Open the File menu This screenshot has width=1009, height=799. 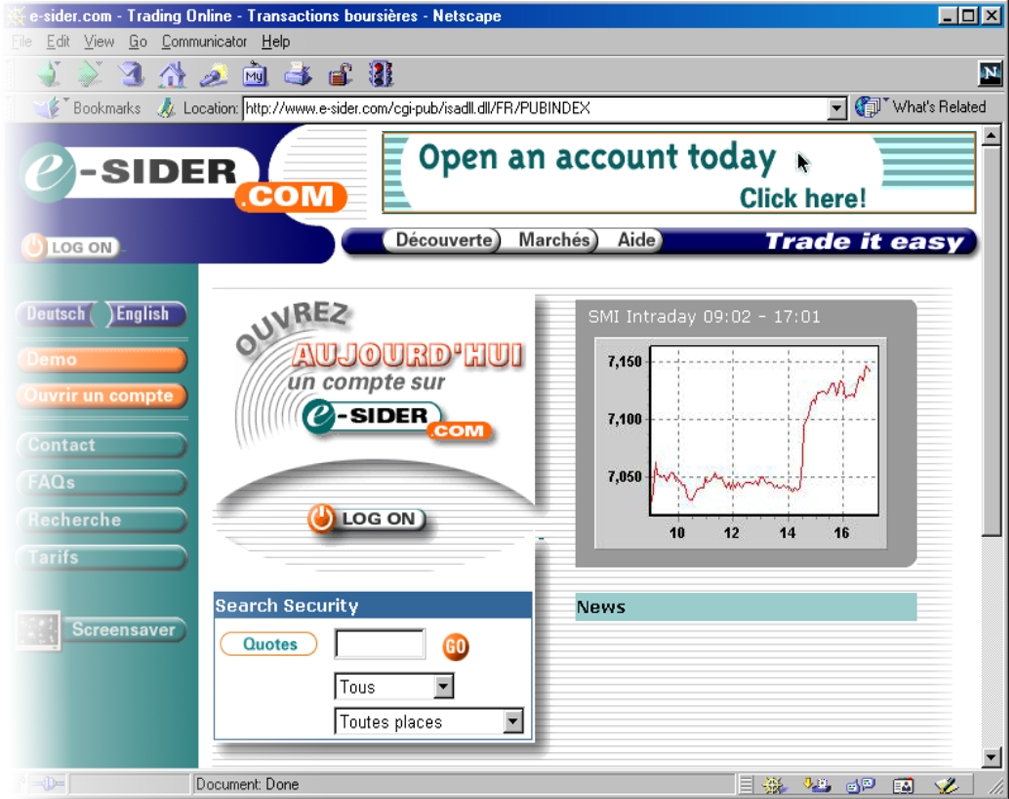21,42
